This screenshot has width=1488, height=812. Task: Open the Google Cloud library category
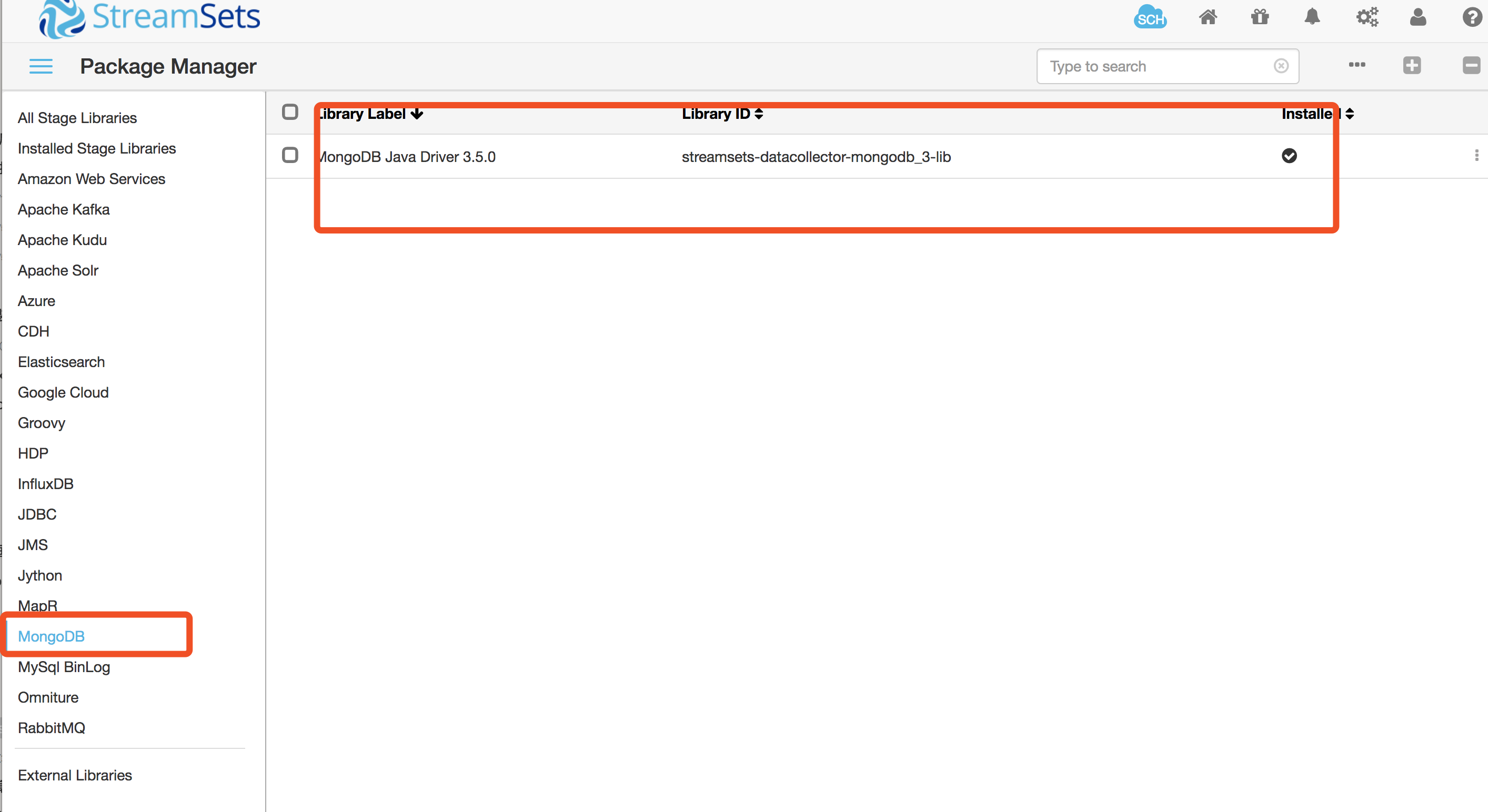coord(64,393)
